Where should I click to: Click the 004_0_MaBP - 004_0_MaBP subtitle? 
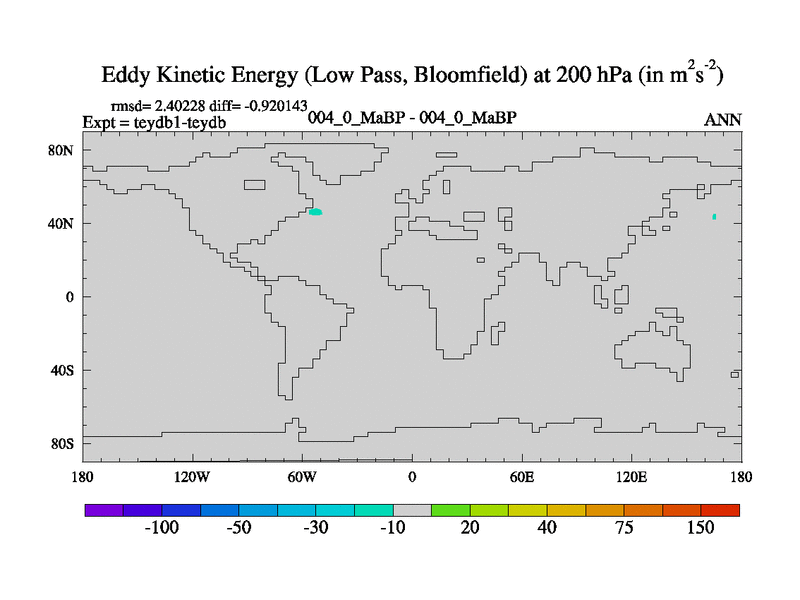coord(412,118)
